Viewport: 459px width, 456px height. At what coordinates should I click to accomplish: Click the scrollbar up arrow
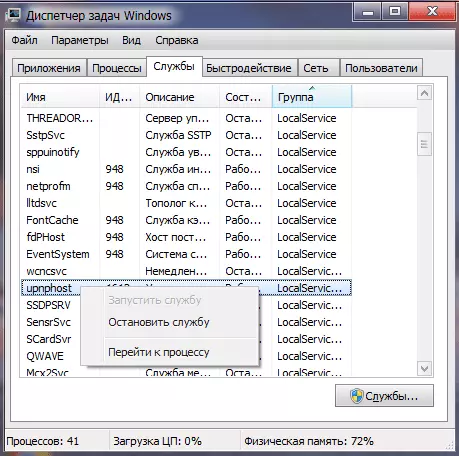click(424, 93)
